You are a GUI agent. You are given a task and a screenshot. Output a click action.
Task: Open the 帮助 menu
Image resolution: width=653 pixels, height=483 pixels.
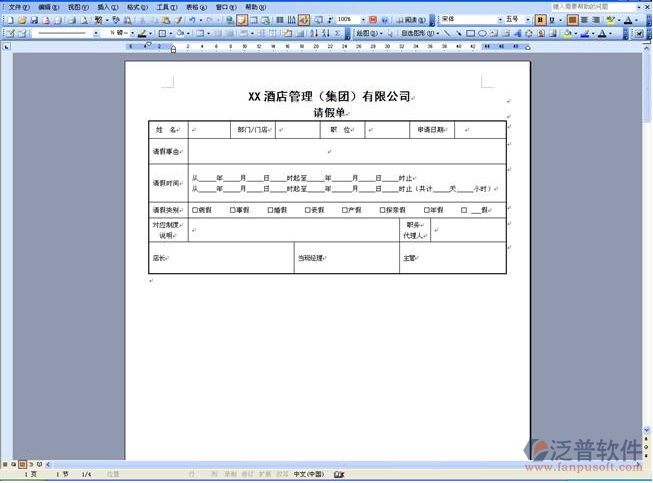(x=256, y=7)
